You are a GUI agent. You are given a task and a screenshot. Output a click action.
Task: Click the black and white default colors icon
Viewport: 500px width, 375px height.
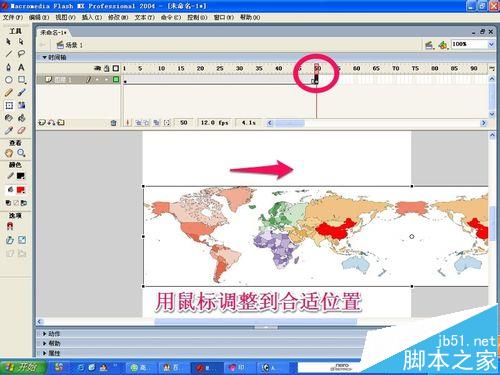[9, 203]
